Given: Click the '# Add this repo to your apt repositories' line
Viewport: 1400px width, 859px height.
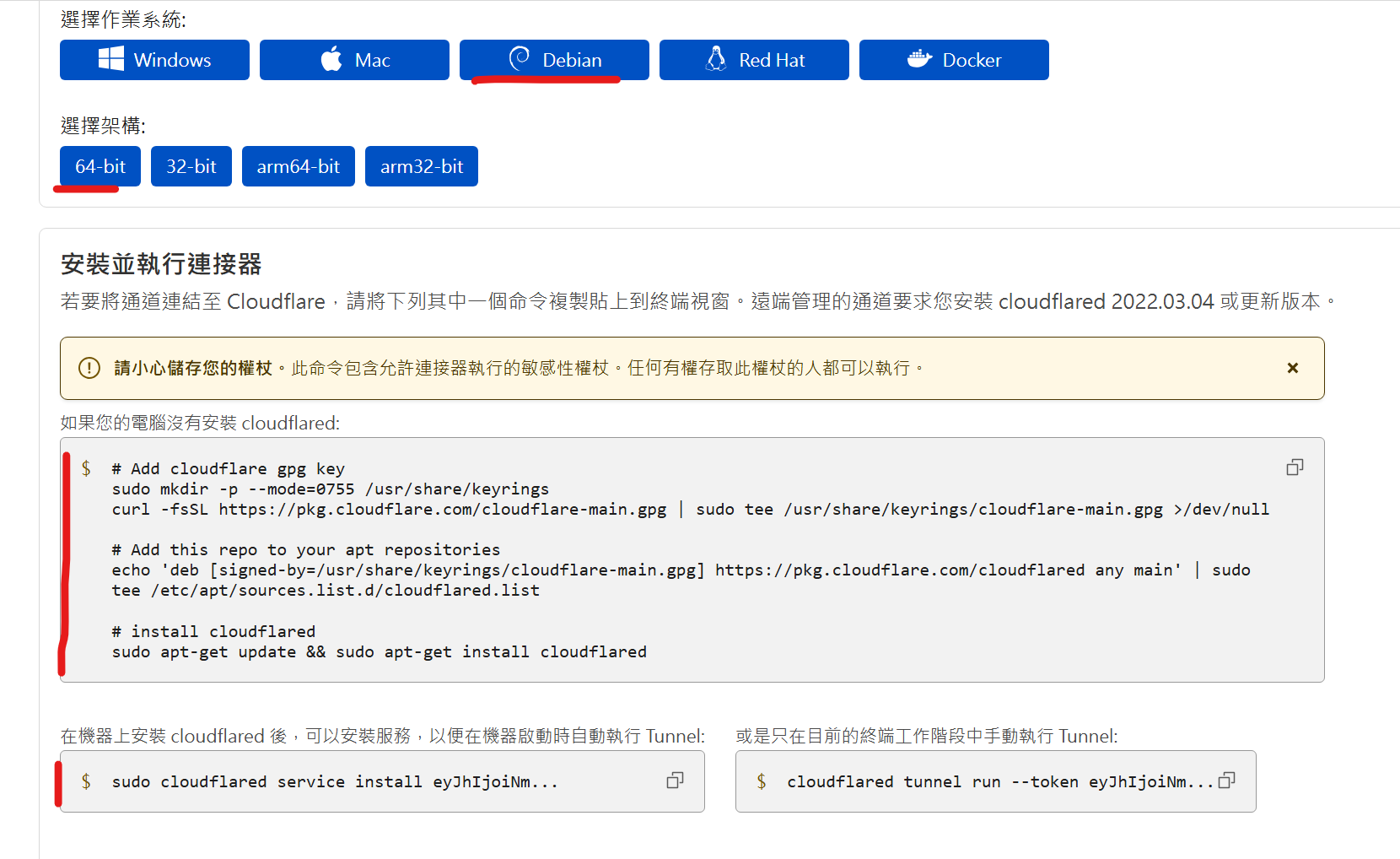Looking at the screenshot, I should pos(306,550).
